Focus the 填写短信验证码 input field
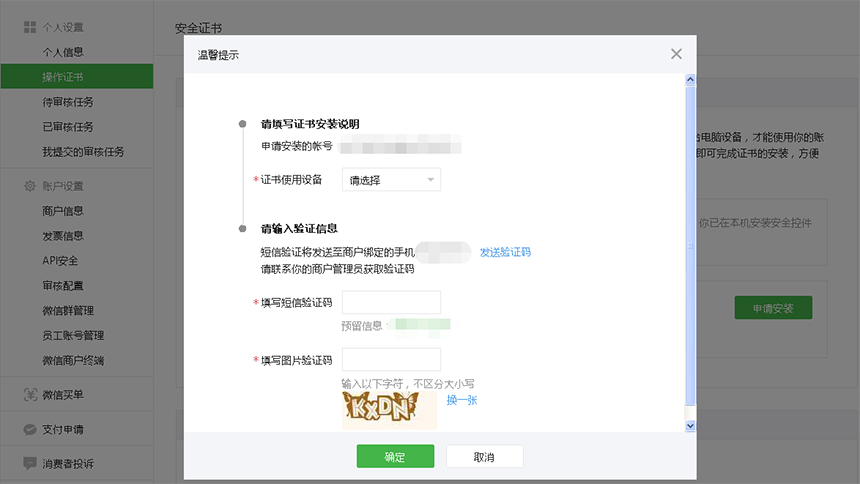Viewport: 860px width, 484px height. pyautogui.click(x=391, y=302)
